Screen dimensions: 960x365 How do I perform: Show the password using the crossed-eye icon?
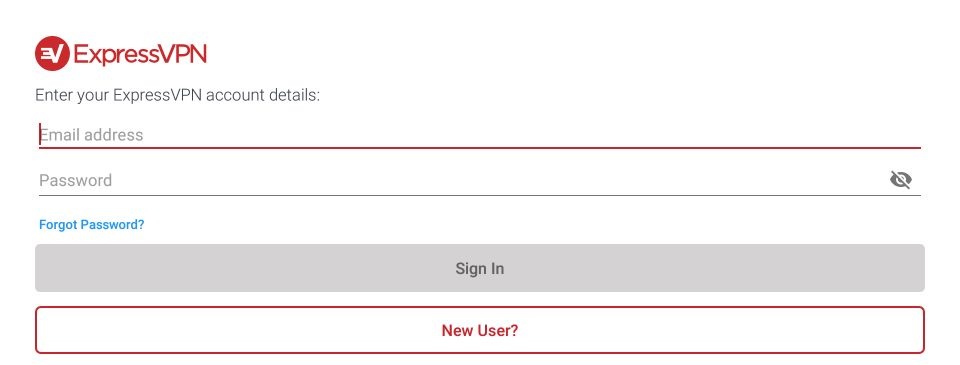click(x=900, y=180)
